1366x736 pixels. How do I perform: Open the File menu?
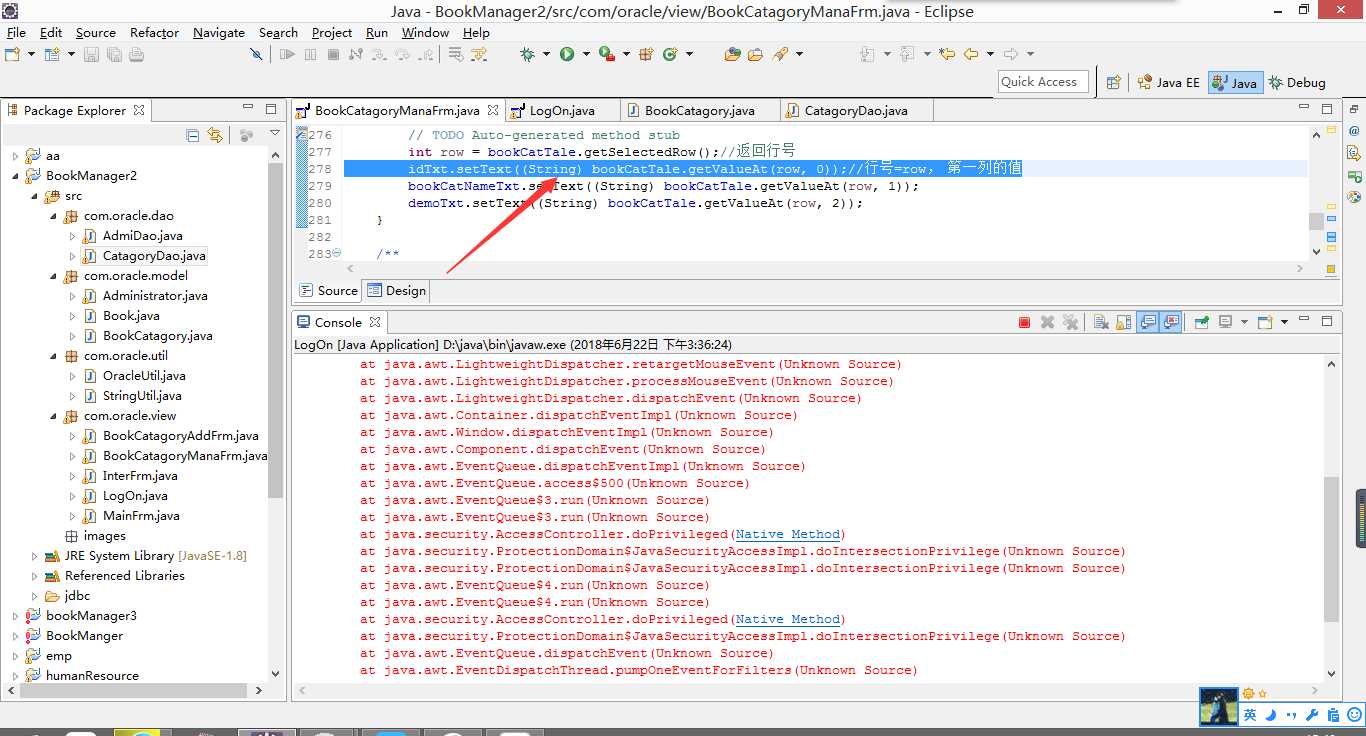pyautogui.click(x=16, y=32)
